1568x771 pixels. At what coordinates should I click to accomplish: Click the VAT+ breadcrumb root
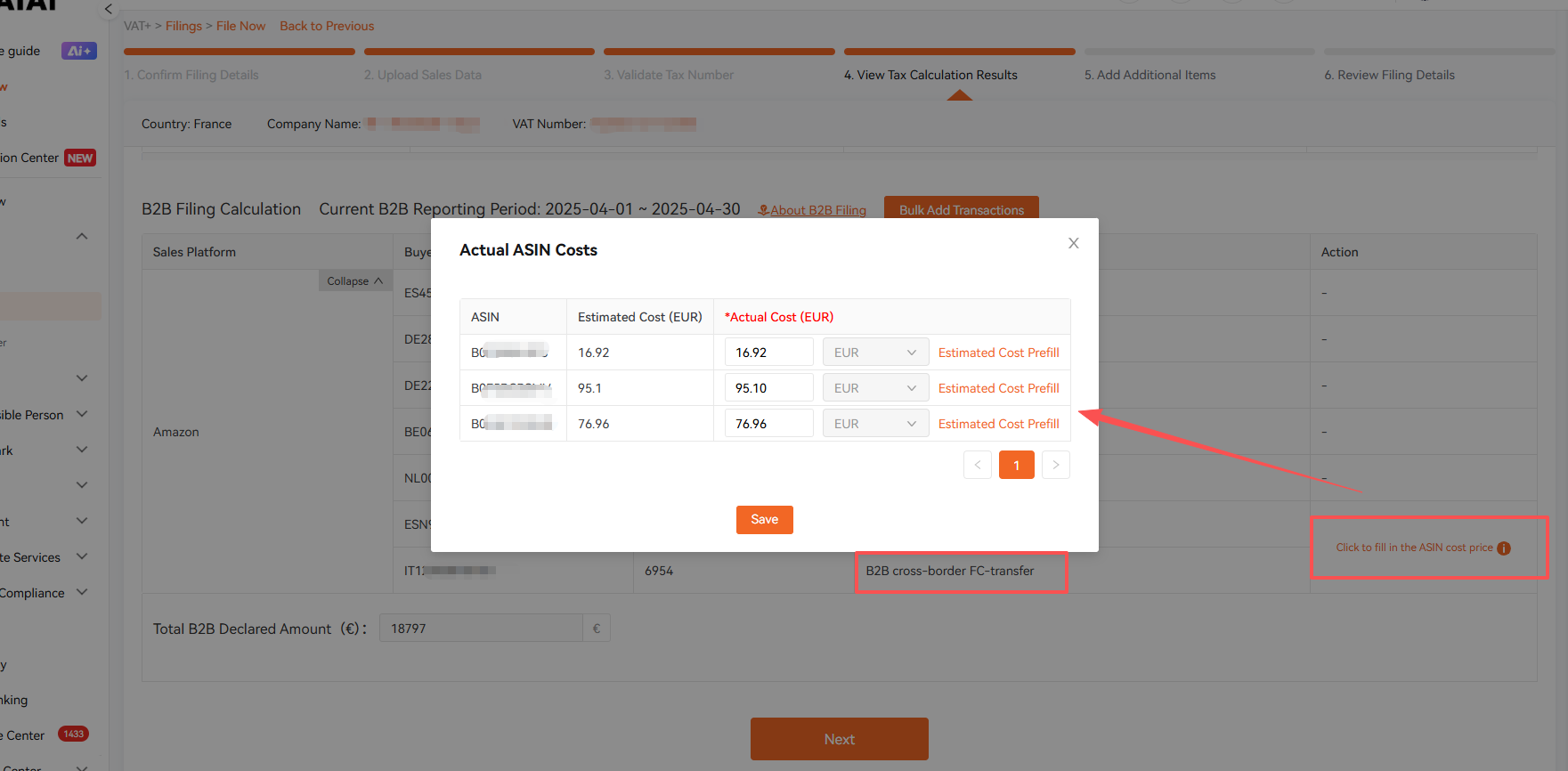pyautogui.click(x=137, y=26)
